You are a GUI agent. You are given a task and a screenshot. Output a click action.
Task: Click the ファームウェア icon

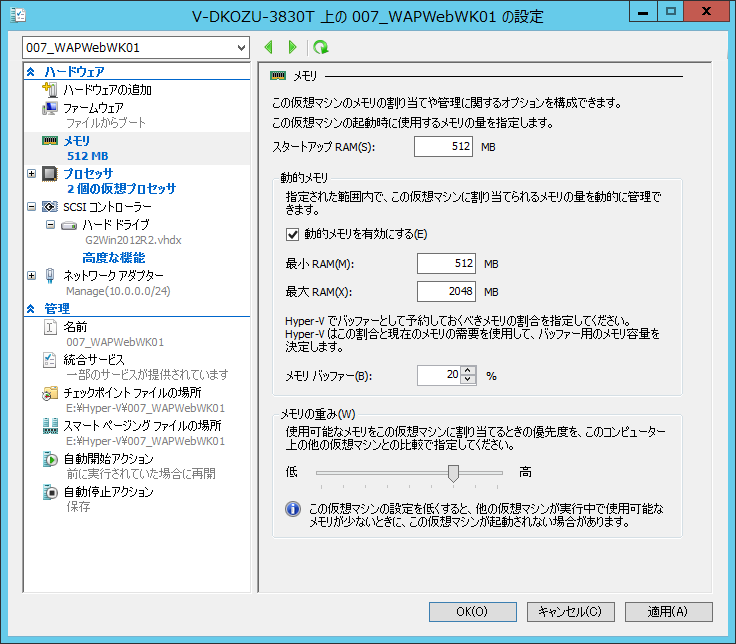tap(50, 108)
